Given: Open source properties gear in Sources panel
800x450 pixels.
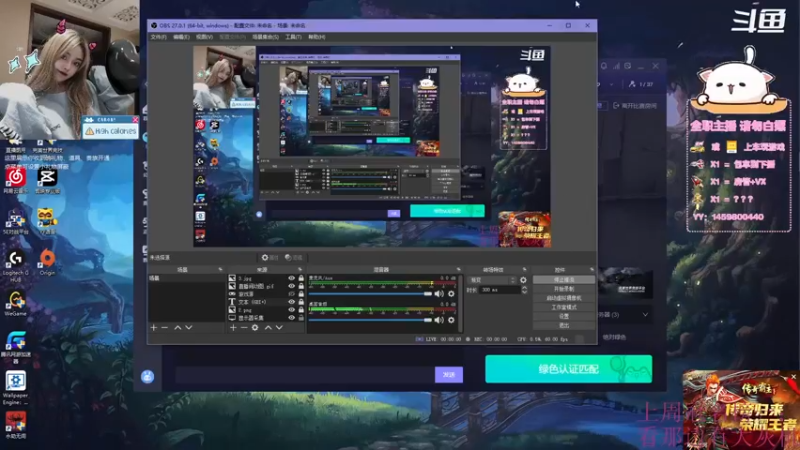Looking at the screenshot, I should pos(255,328).
